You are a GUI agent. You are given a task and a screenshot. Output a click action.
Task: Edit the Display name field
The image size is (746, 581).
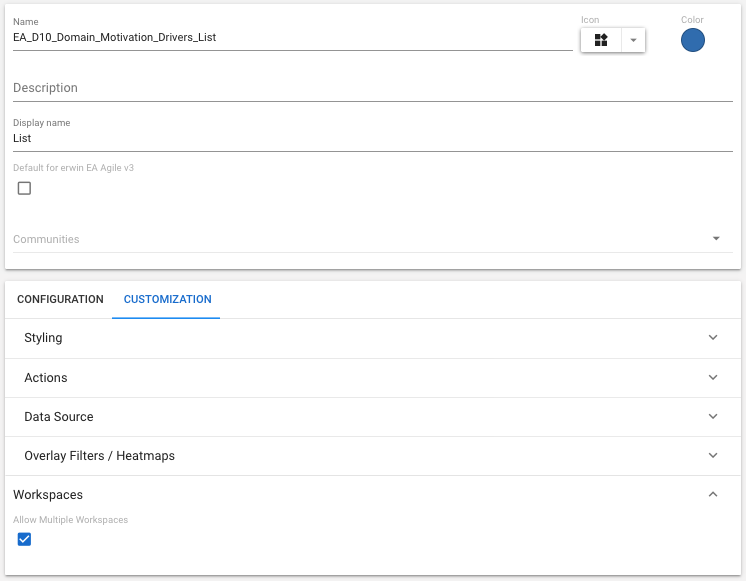(x=372, y=139)
